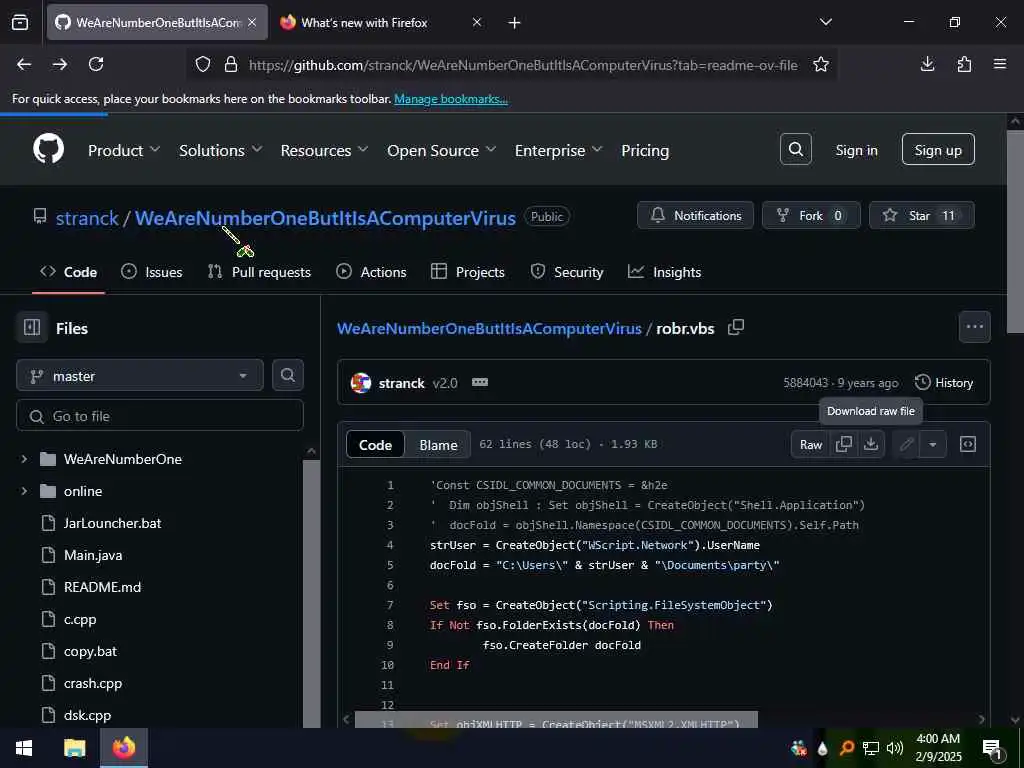Open the Insights tab
The image size is (1024, 768).
point(664,272)
